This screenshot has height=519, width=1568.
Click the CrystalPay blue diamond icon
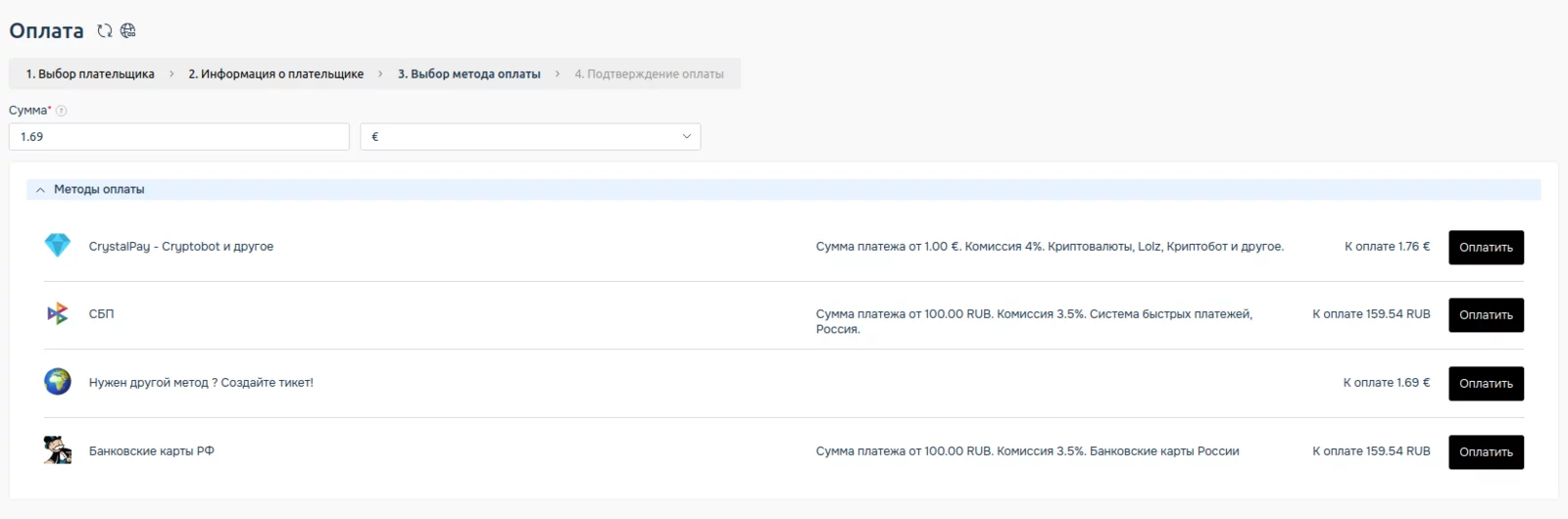click(58, 246)
